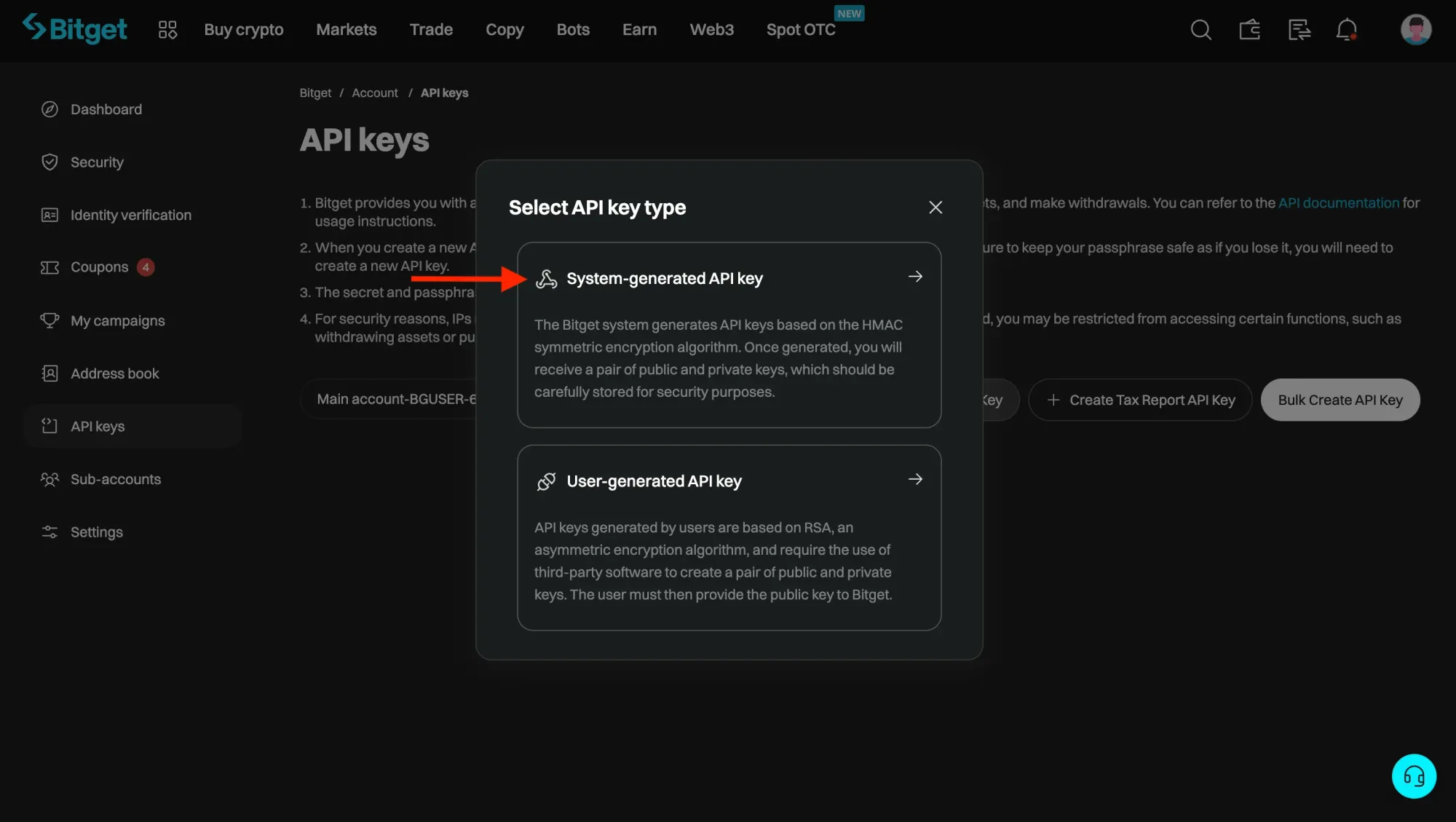
Task: Open the orders list icon
Action: point(1299,30)
